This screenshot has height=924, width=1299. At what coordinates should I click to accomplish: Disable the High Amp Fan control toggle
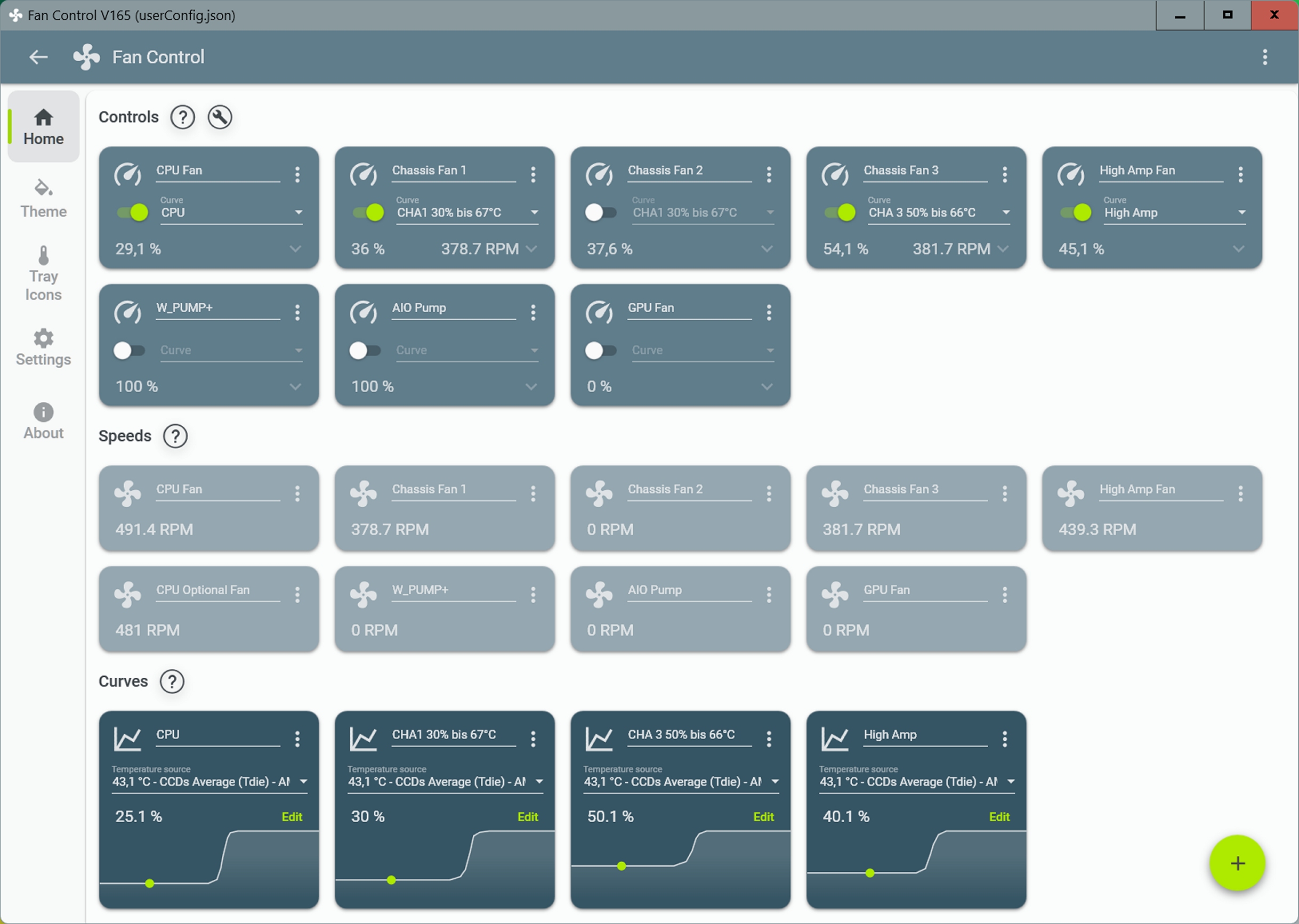(1075, 213)
